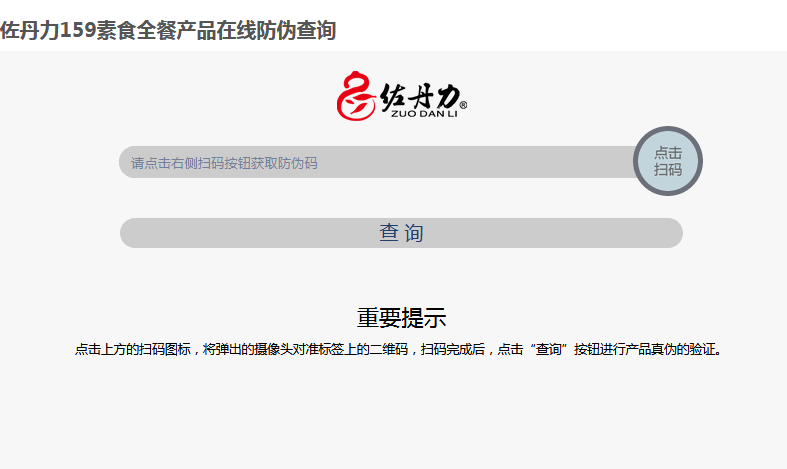Click the 佐丹力 ZUO DAN LI logo
This screenshot has height=469, width=787.
tap(402, 96)
